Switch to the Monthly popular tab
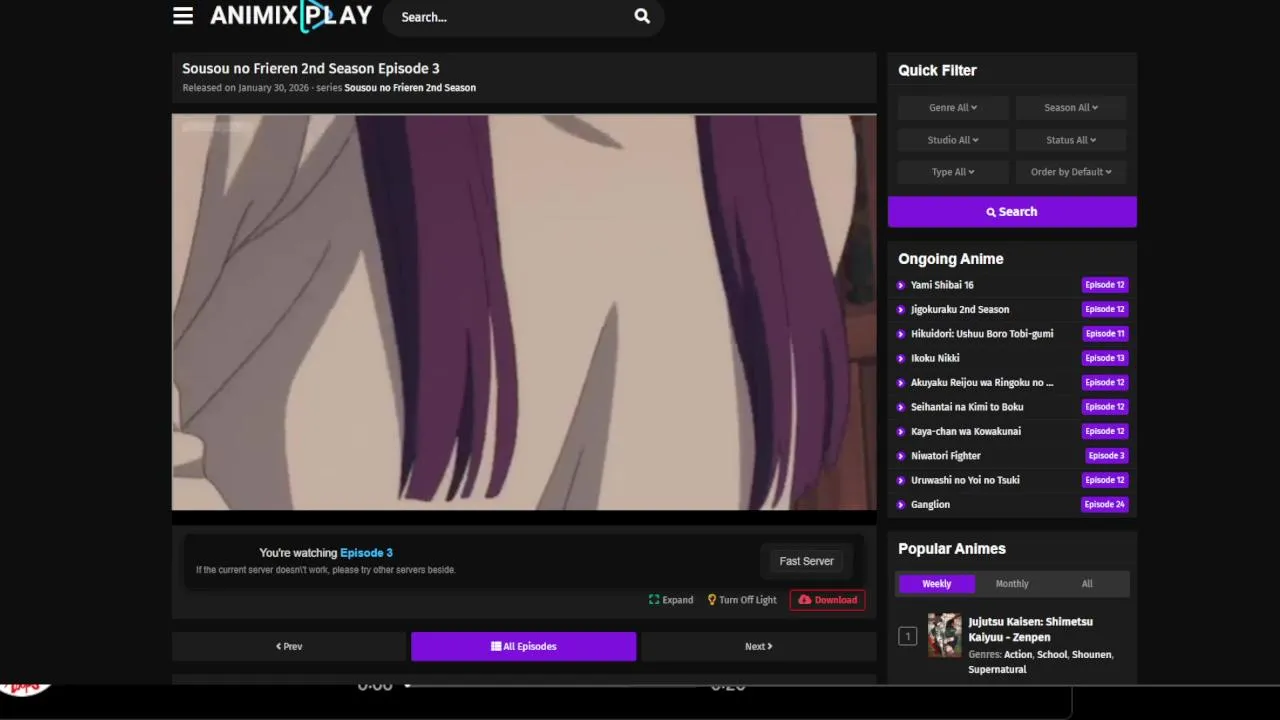Image resolution: width=1280 pixels, height=720 pixels. 1012,584
